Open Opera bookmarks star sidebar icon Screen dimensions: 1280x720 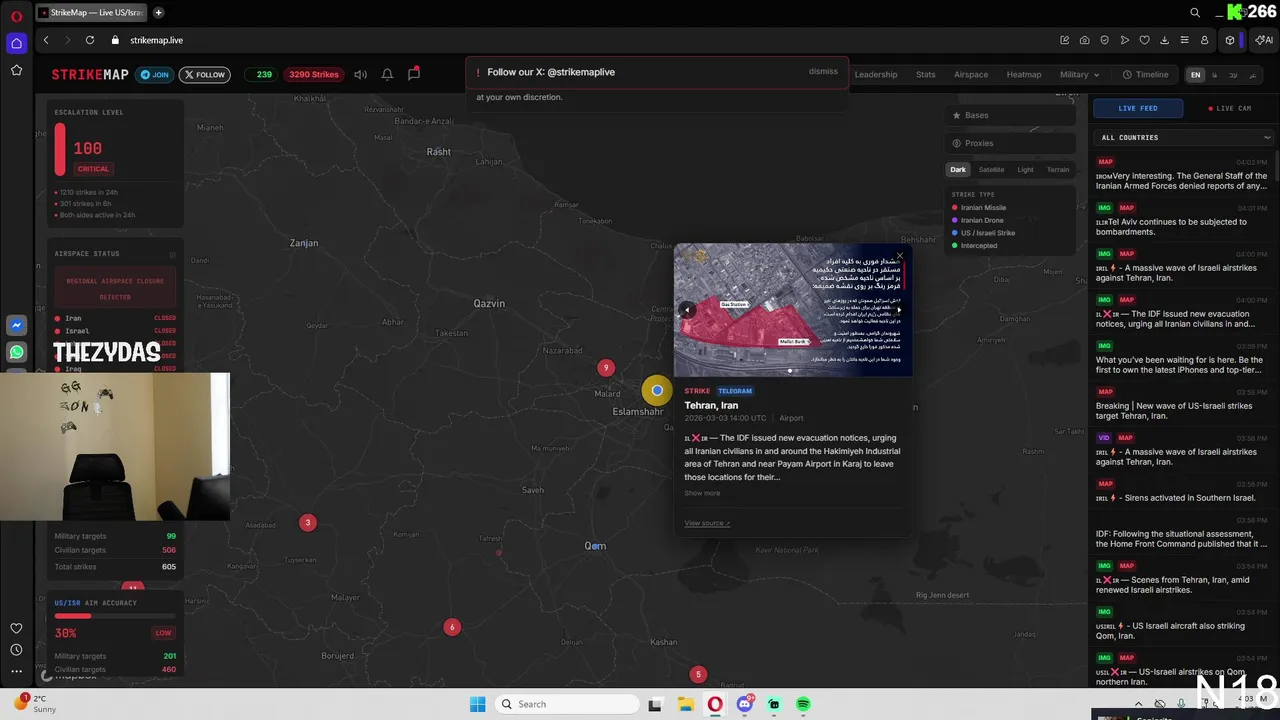pyautogui.click(x=16, y=70)
